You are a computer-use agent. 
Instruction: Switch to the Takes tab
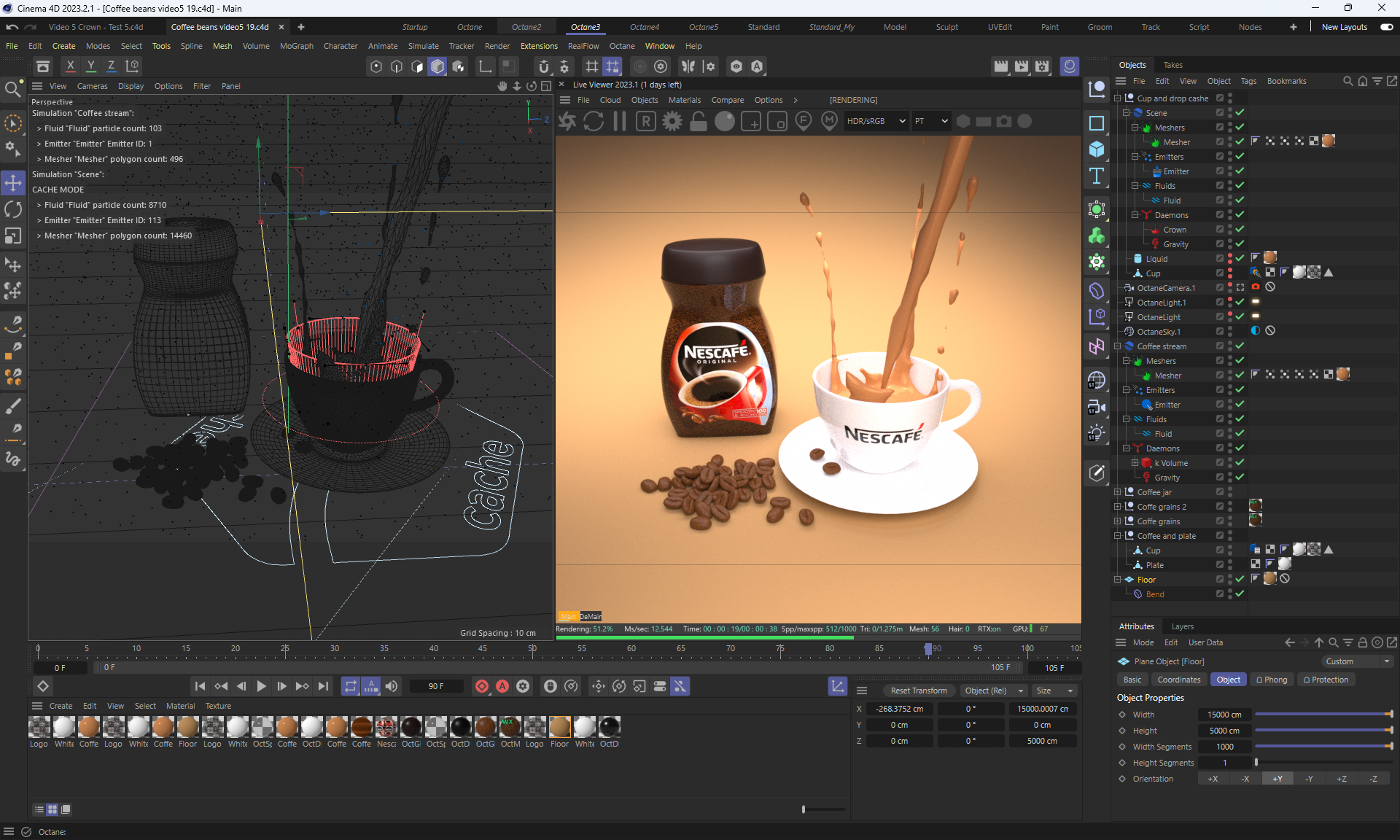coord(1172,65)
